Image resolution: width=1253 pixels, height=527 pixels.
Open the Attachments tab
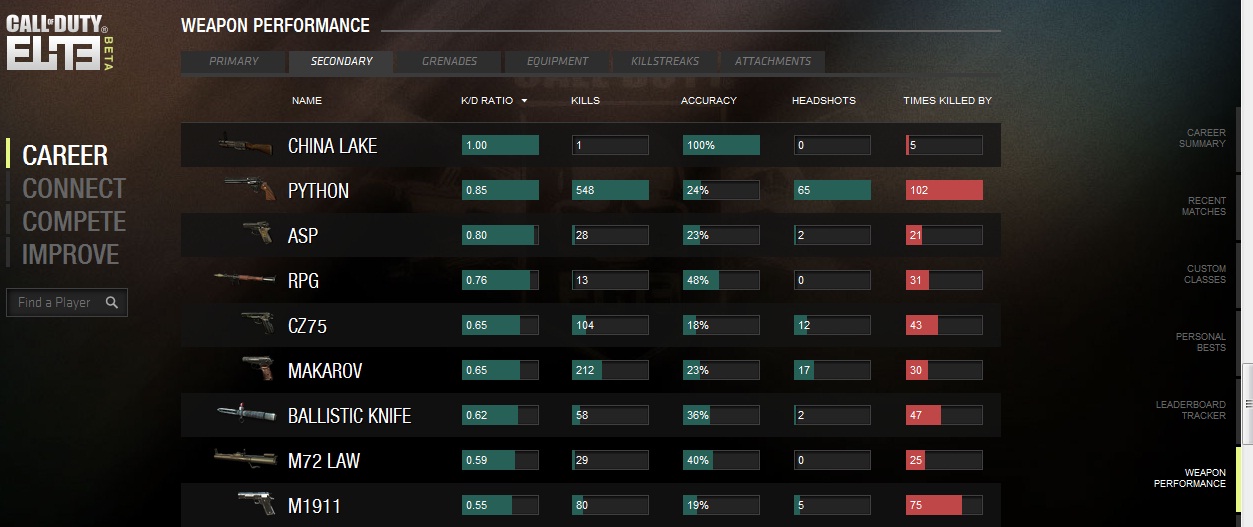[773, 62]
